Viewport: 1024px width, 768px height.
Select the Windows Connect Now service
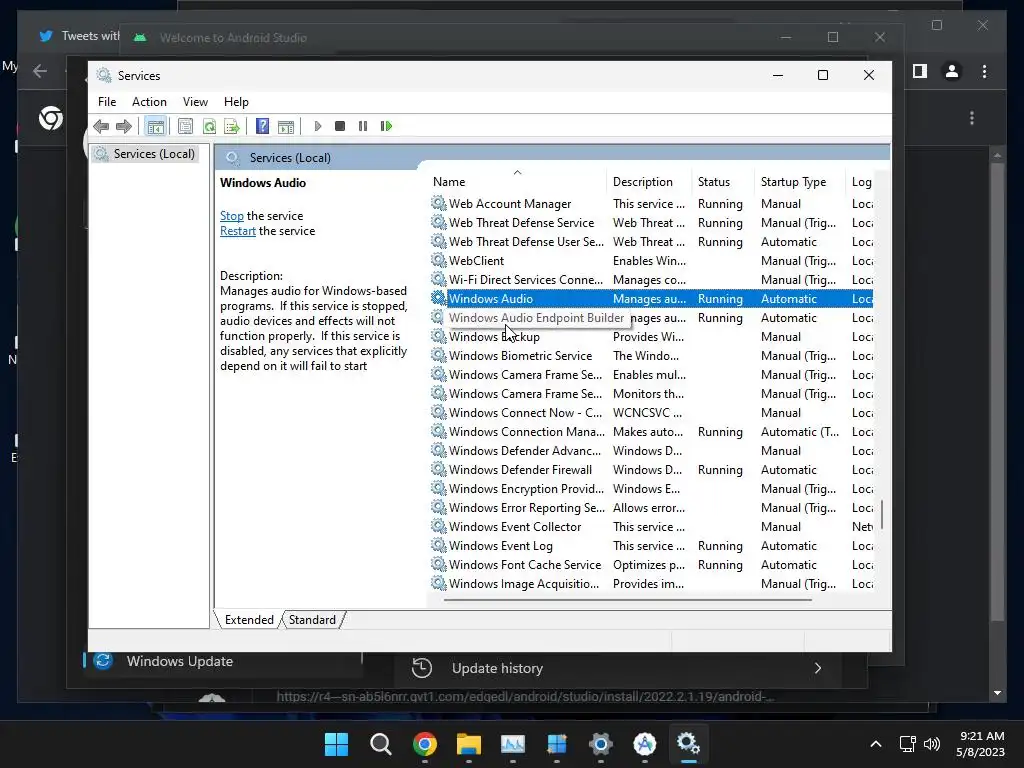(651, 413)
